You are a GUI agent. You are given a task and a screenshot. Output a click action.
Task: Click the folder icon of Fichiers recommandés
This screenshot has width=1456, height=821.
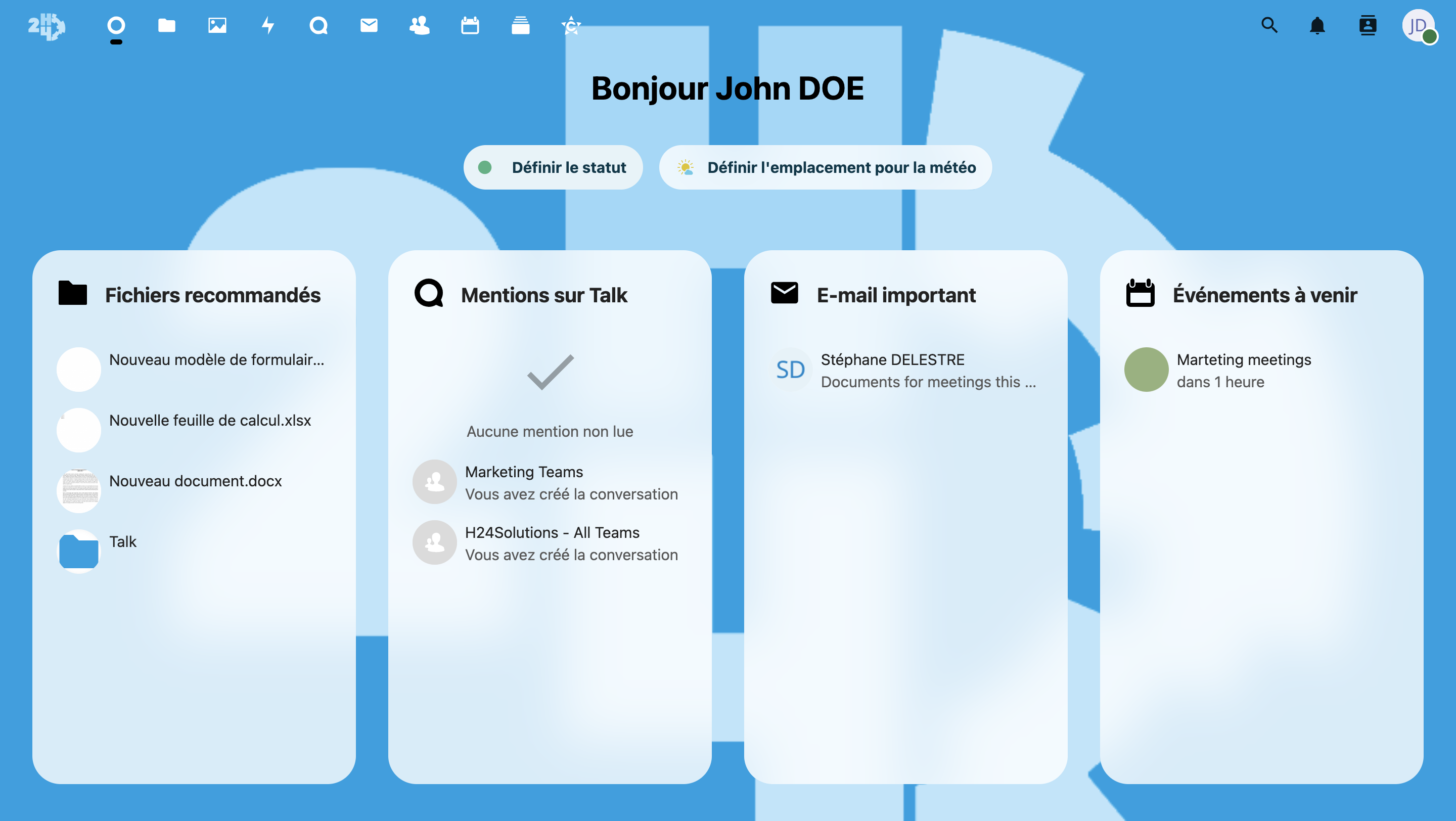tap(72, 293)
